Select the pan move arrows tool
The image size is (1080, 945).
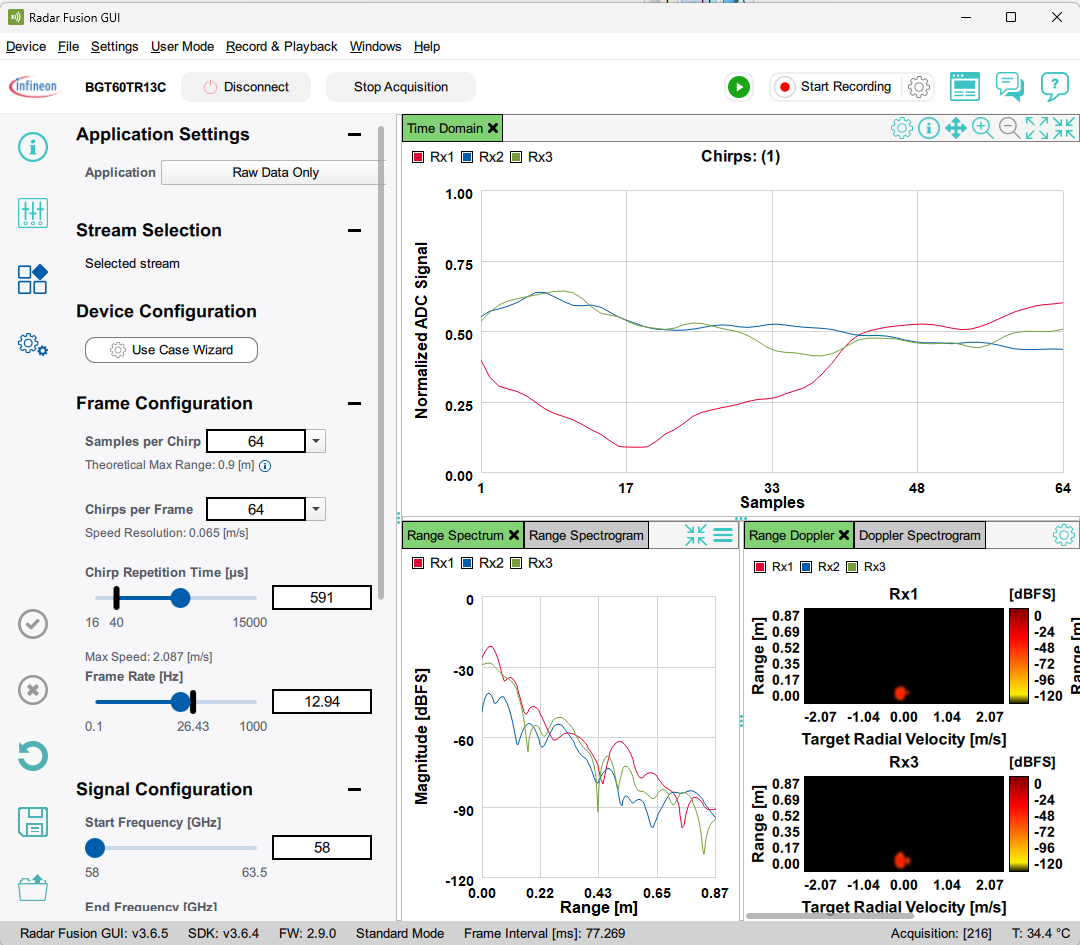coord(956,128)
